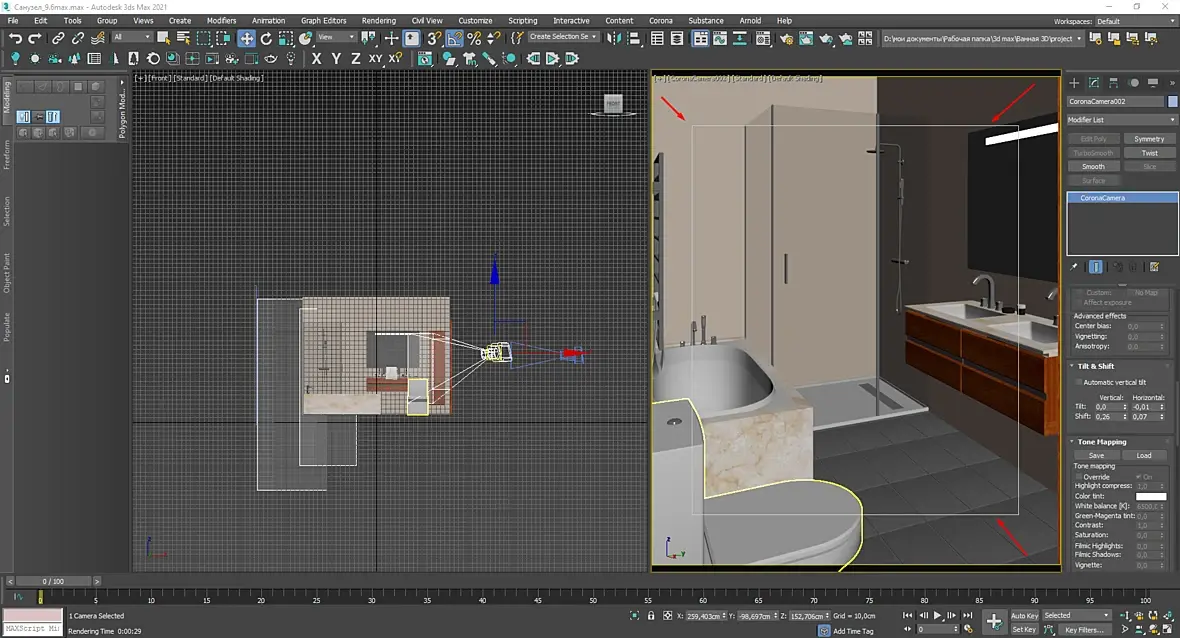Image resolution: width=1180 pixels, height=638 pixels.
Task: Expand the View reference coordinate dropdown
Action: coord(337,38)
